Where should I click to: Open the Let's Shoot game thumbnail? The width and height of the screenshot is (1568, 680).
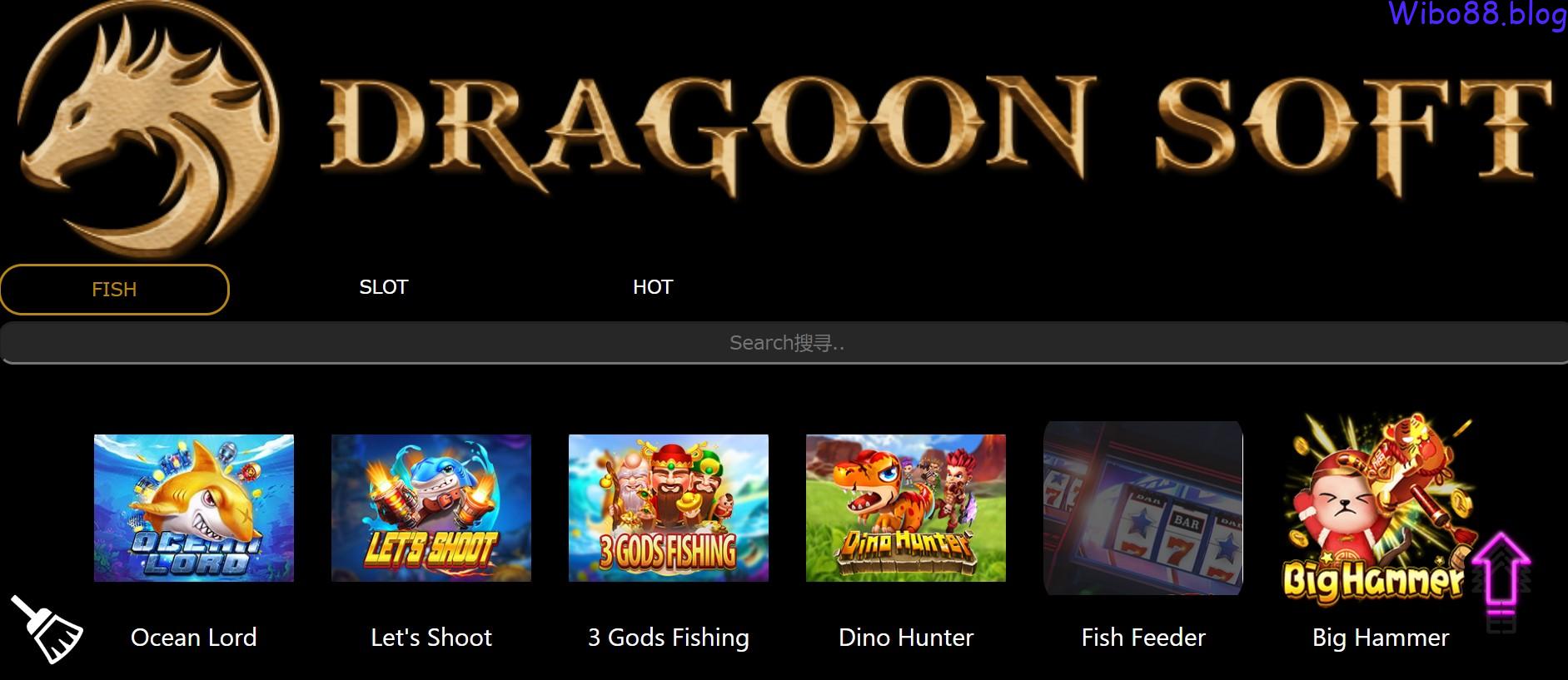click(431, 508)
